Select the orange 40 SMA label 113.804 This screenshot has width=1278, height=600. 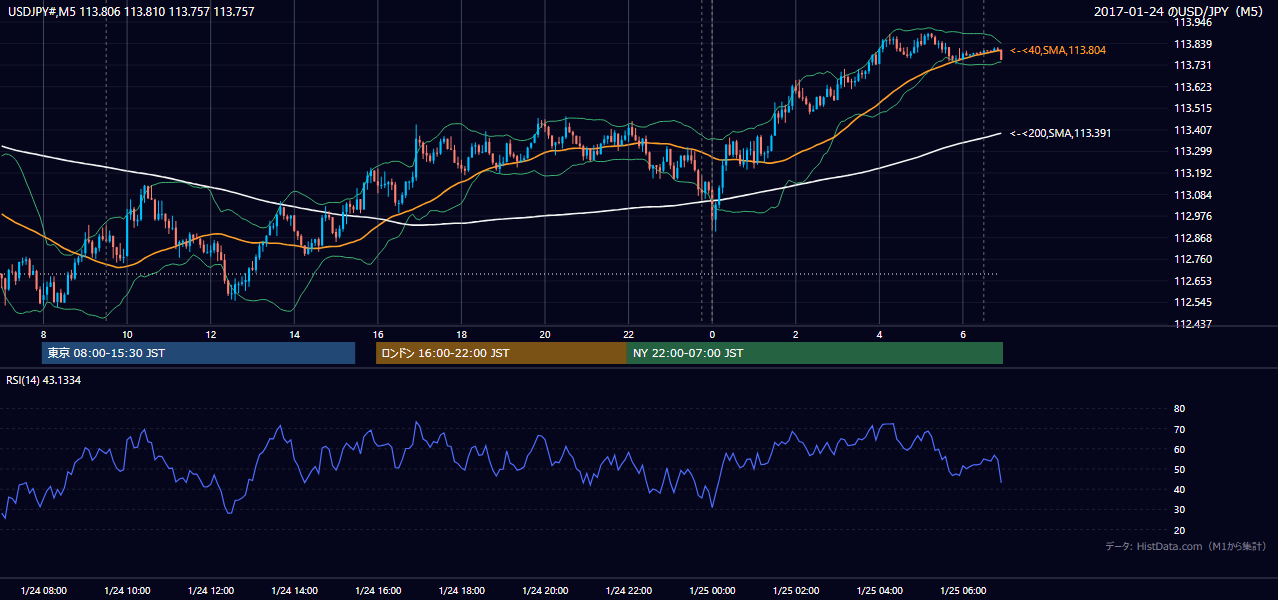1059,50
